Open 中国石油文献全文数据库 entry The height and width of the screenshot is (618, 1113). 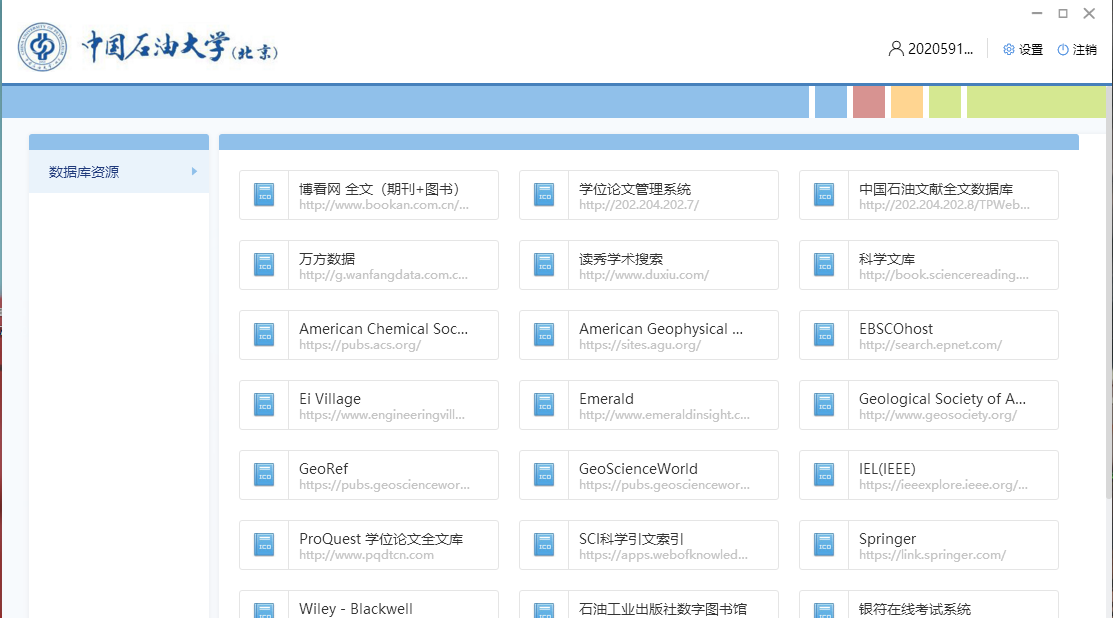coord(935,189)
